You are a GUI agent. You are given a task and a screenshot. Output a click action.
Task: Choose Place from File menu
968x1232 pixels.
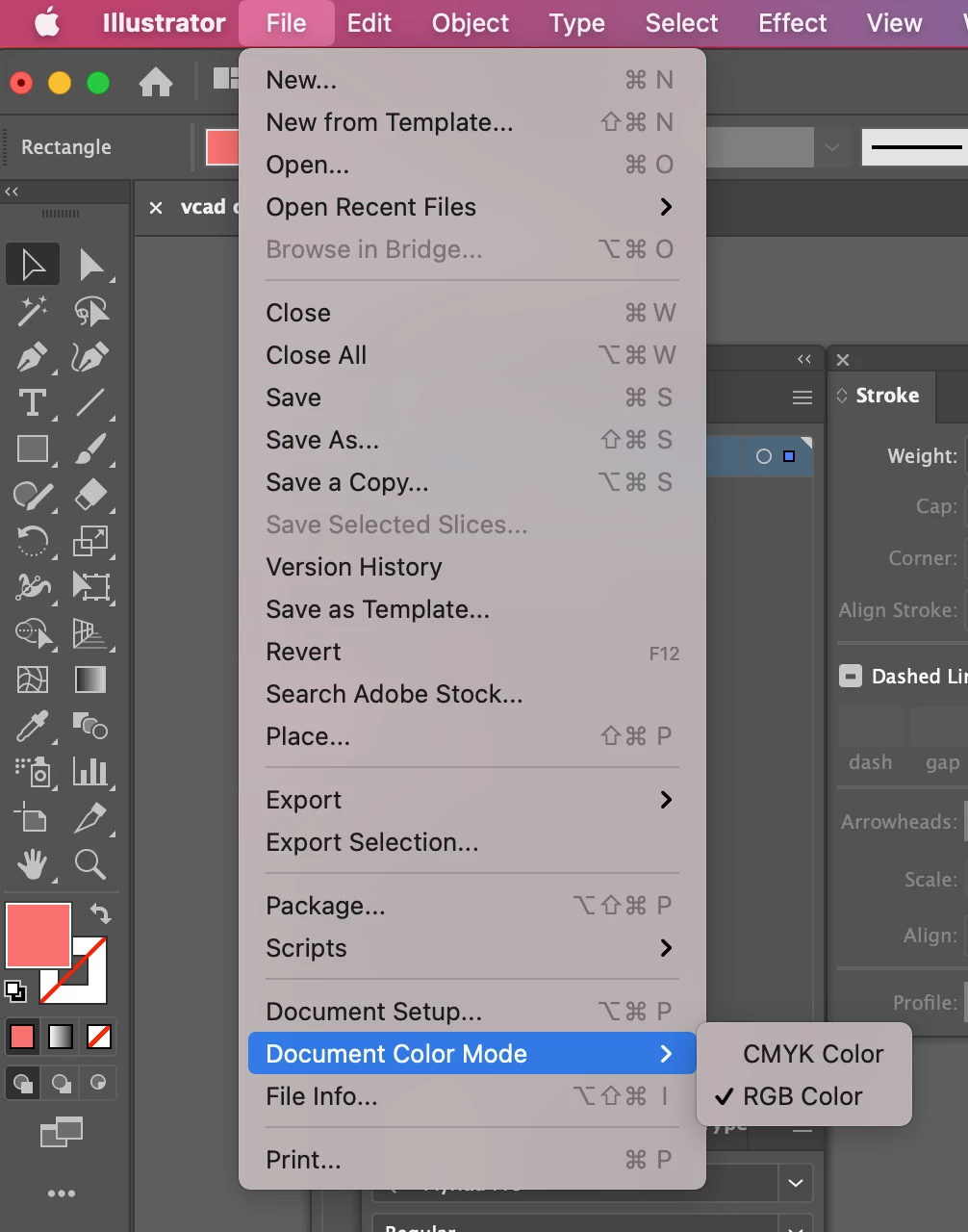point(472,736)
